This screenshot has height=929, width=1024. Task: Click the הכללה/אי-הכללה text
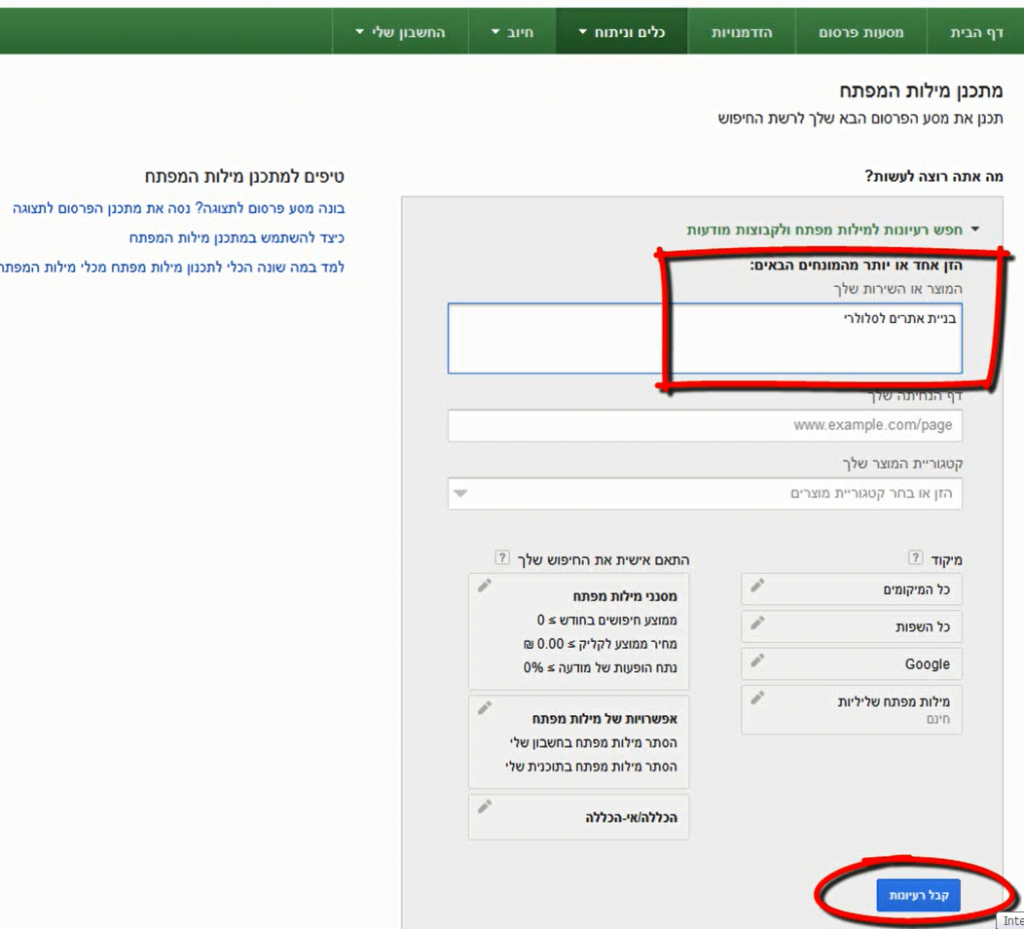pos(632,817)
